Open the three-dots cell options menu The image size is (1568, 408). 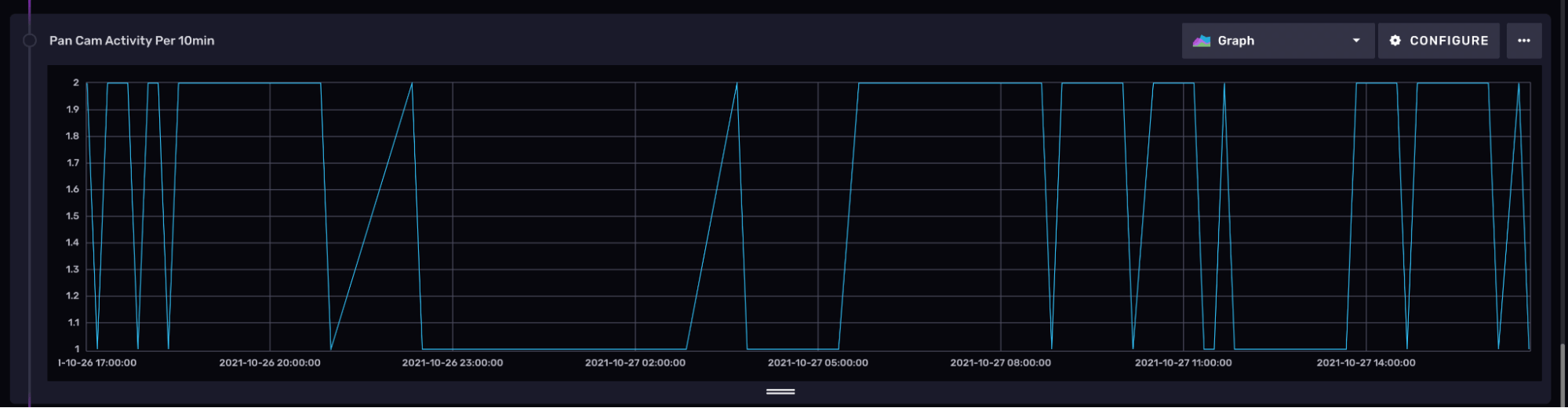point(1524,41)
